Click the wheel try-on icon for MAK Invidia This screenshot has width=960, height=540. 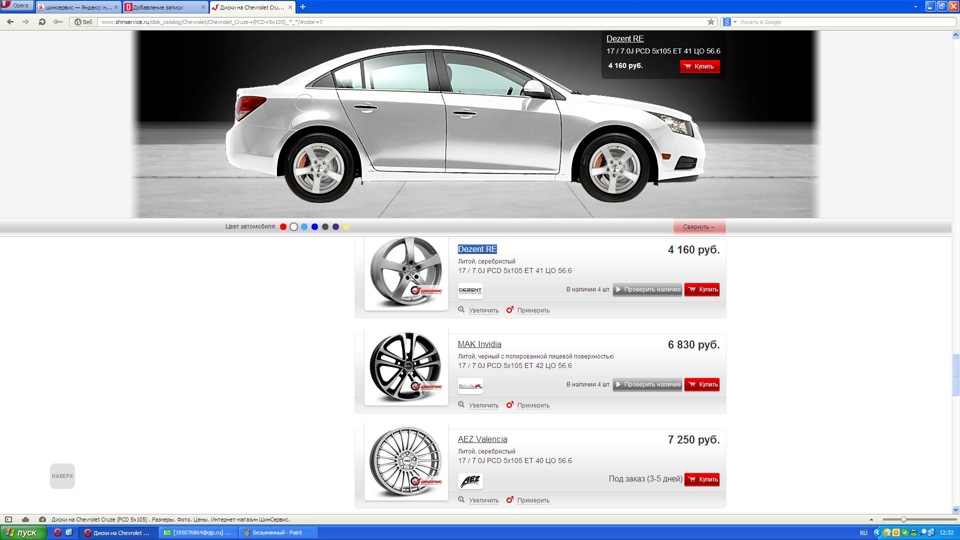(509, 405)
